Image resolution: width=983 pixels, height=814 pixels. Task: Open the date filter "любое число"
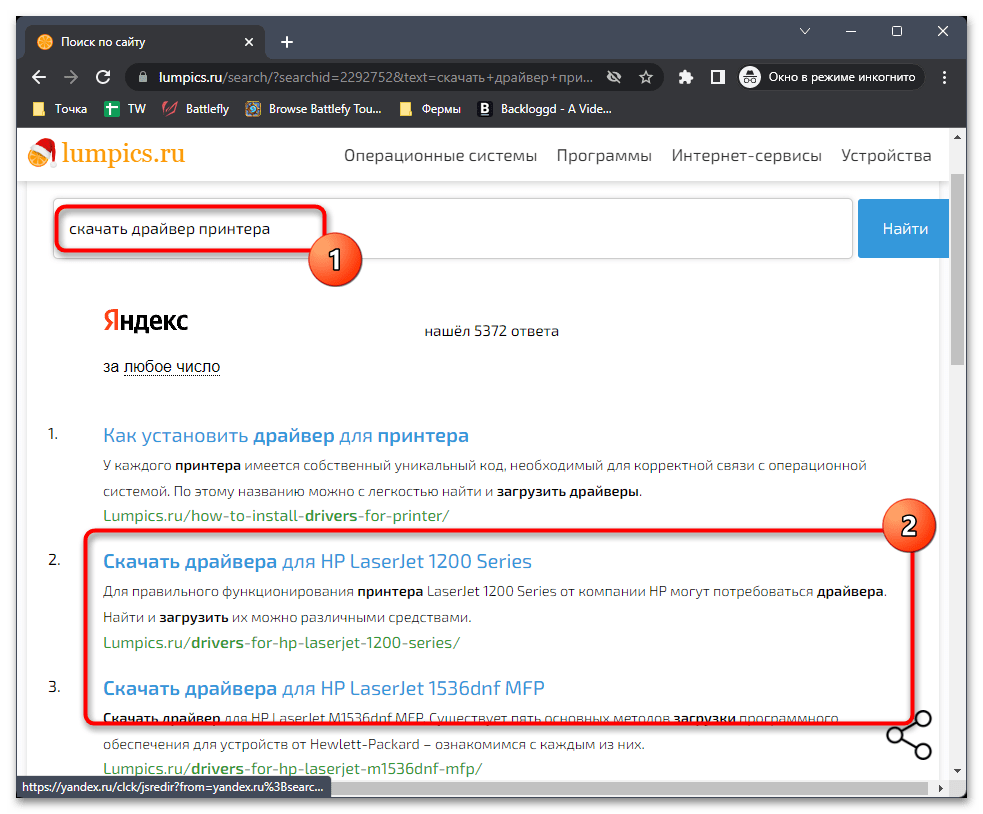pos(171,367)
